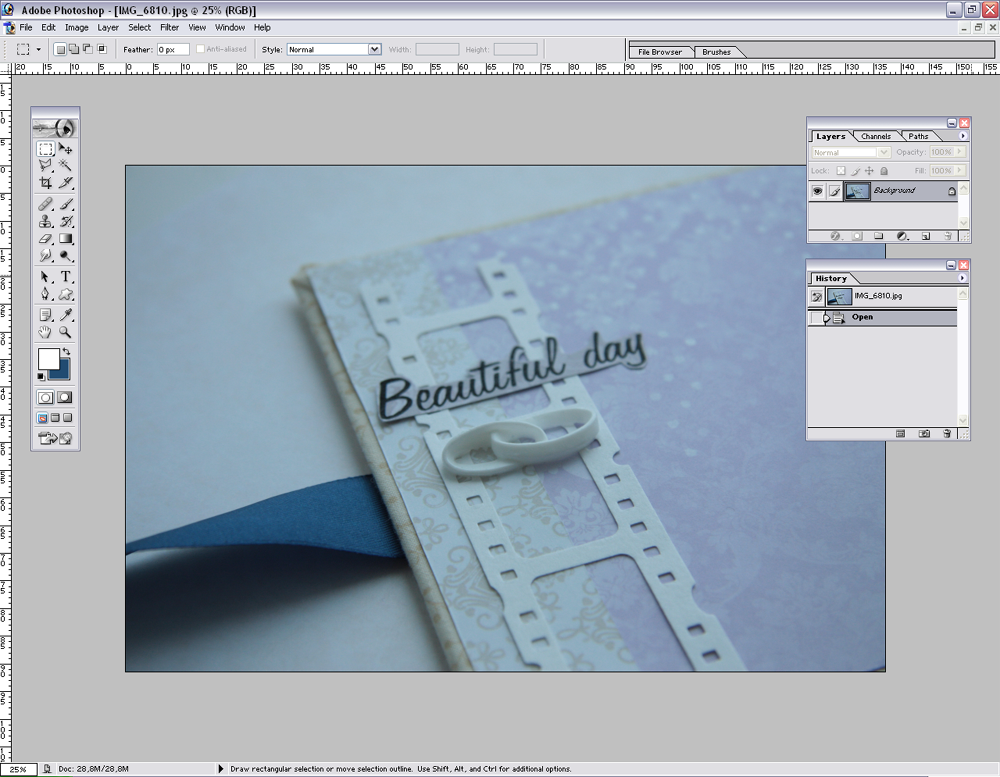This screenshot has width=1000, height=777.
Task: Select the Slice tool
Action: coord(65,182)
